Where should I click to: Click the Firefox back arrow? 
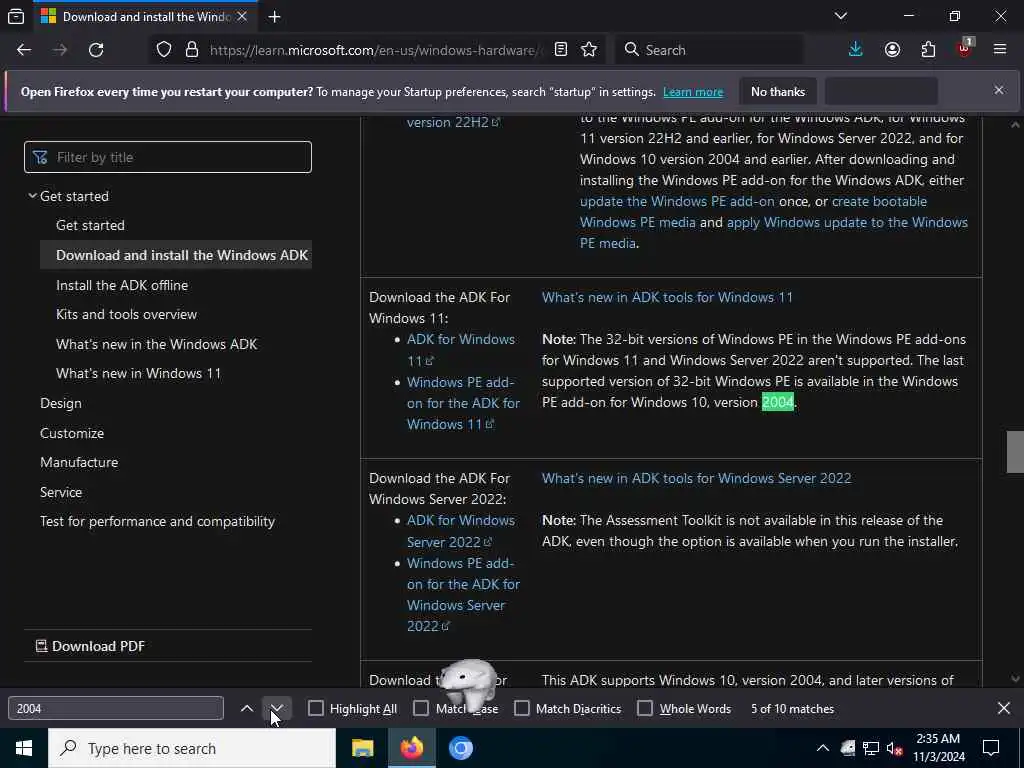point(24,50)
